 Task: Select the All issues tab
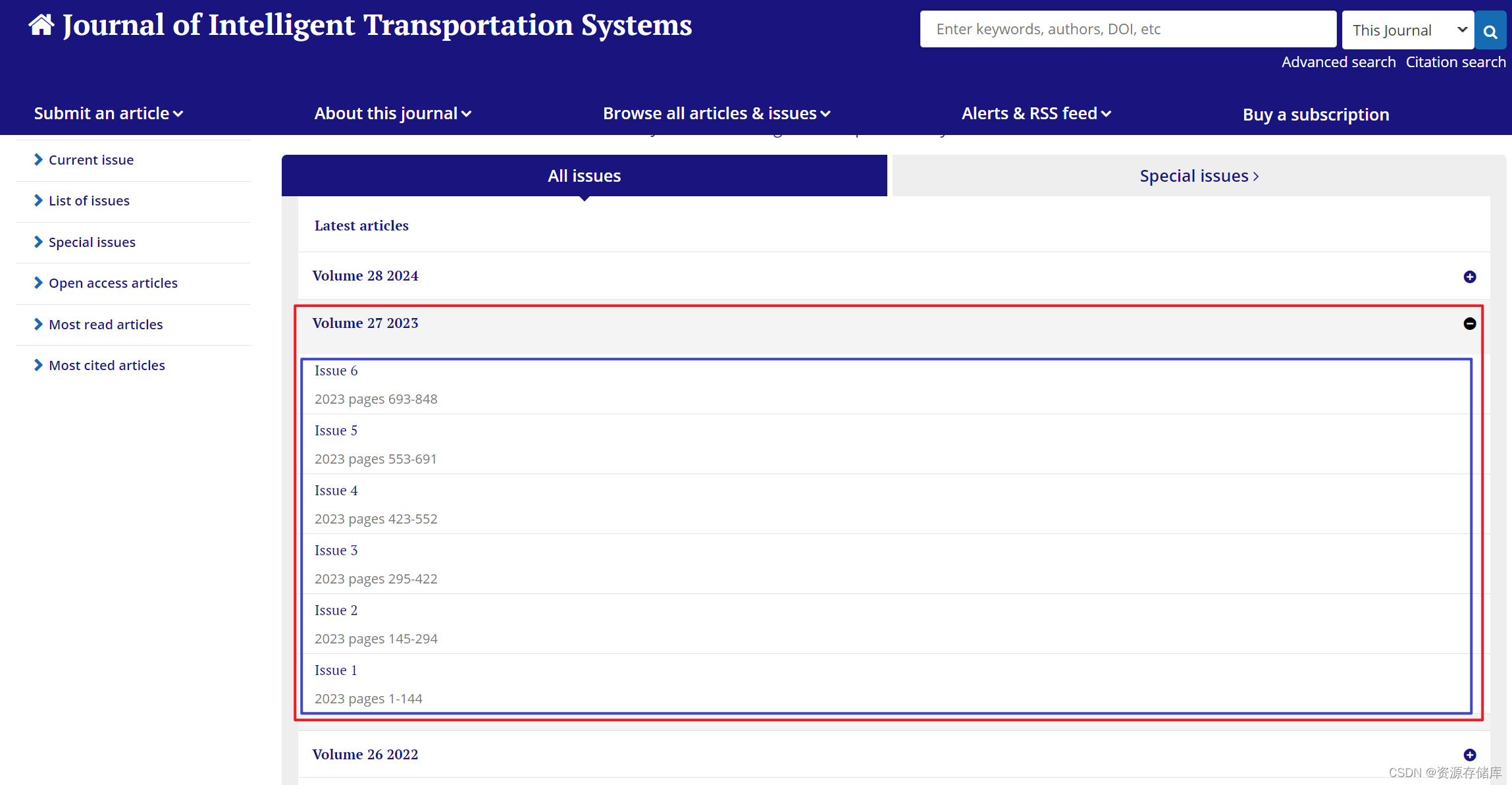(584, 176)
